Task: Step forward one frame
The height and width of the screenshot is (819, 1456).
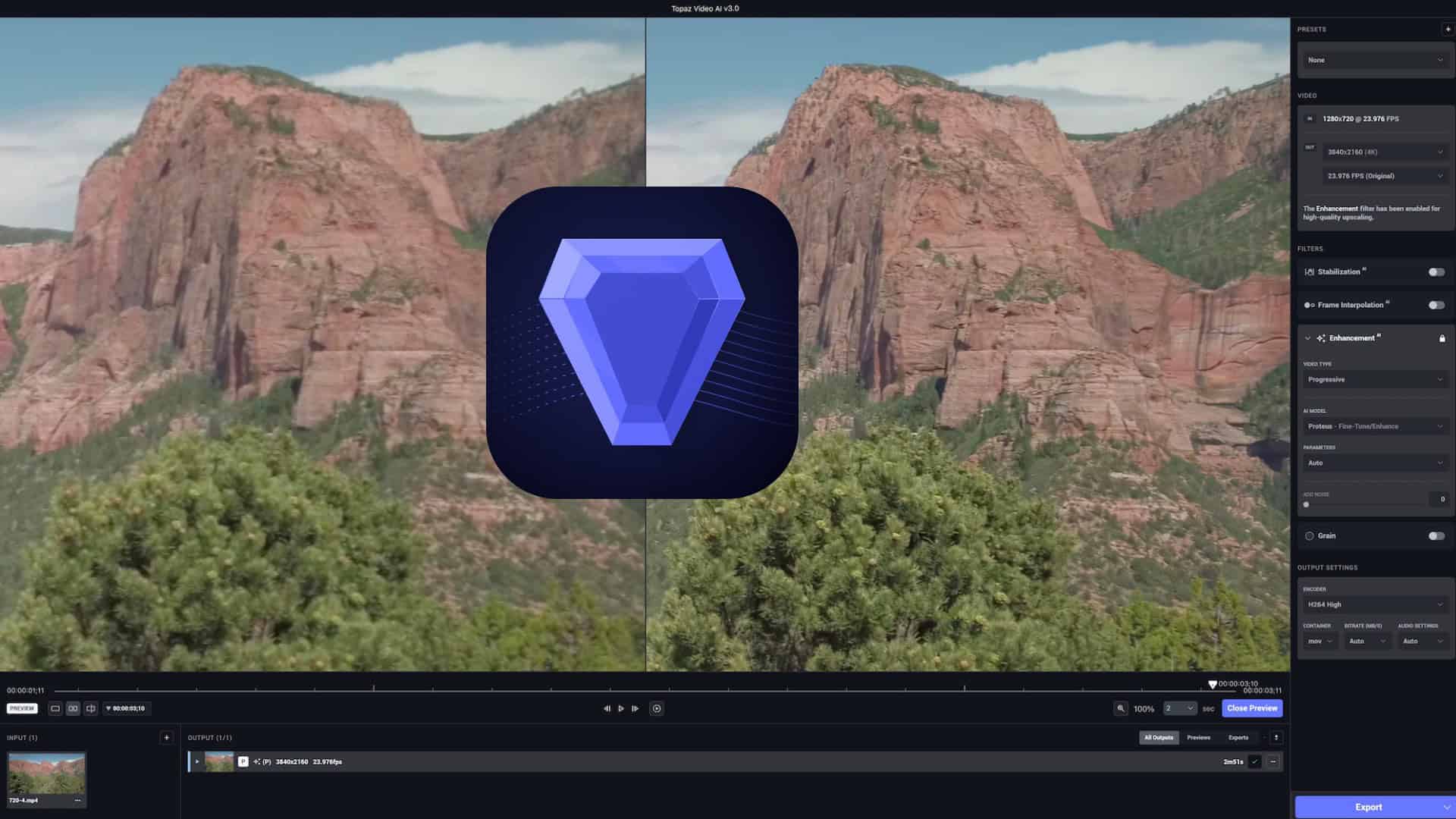Action: tap(635, 708)
